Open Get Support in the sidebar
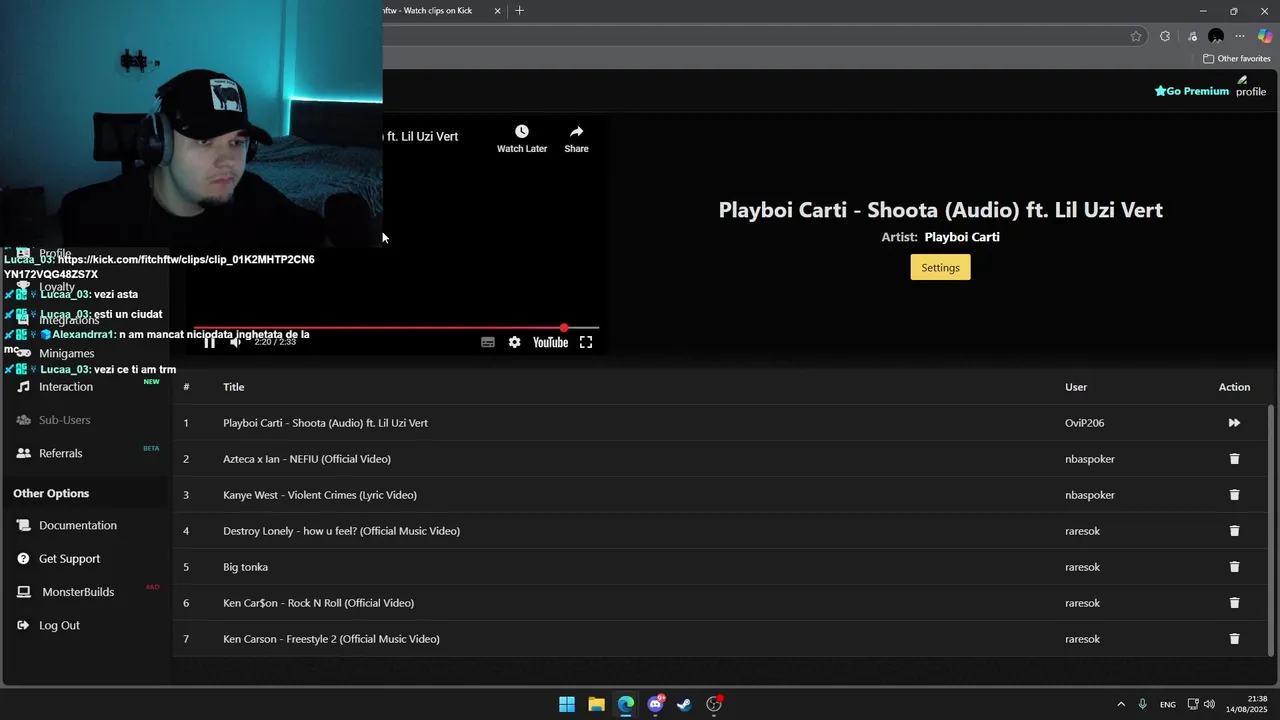The image size is (1280, 720). [69, 559]
